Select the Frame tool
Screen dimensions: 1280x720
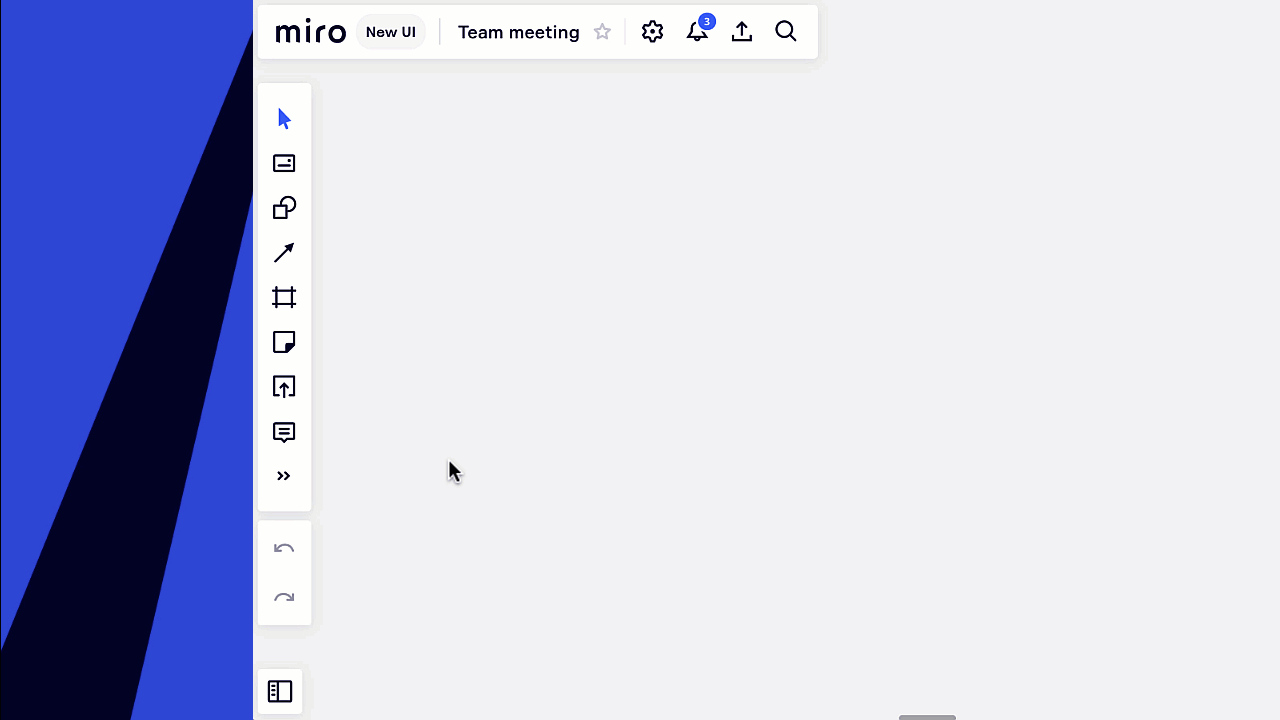[284, 297]
